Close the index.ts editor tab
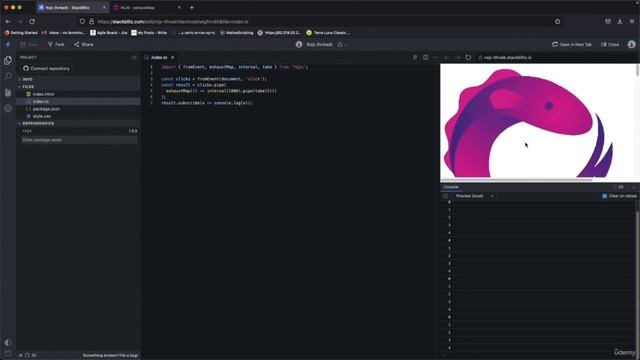This screenshot has height=360, width=640. (x=173, y=58)
